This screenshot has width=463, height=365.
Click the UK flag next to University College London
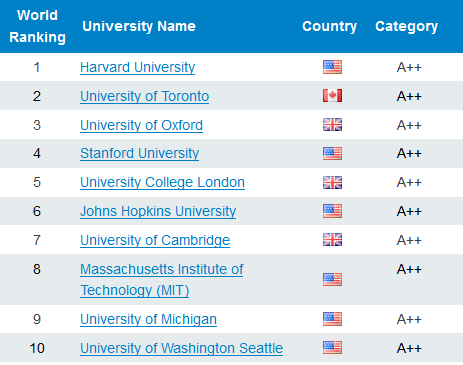332,182
